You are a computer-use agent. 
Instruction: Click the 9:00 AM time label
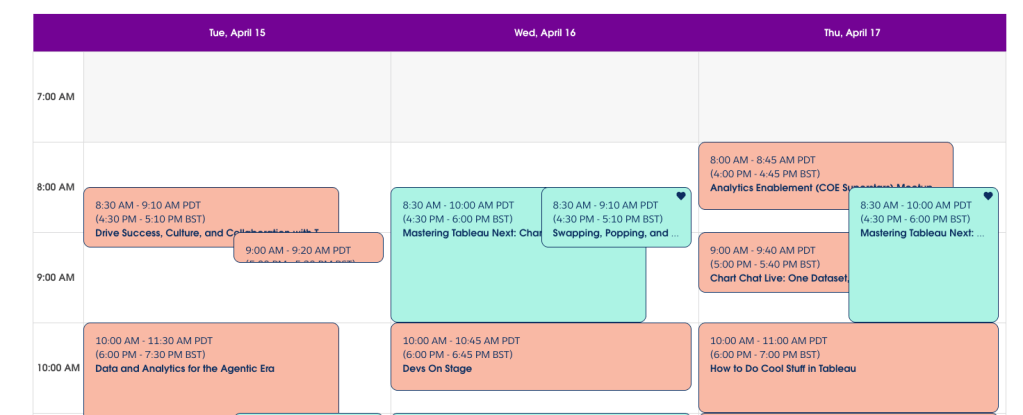tap(56, 277)
